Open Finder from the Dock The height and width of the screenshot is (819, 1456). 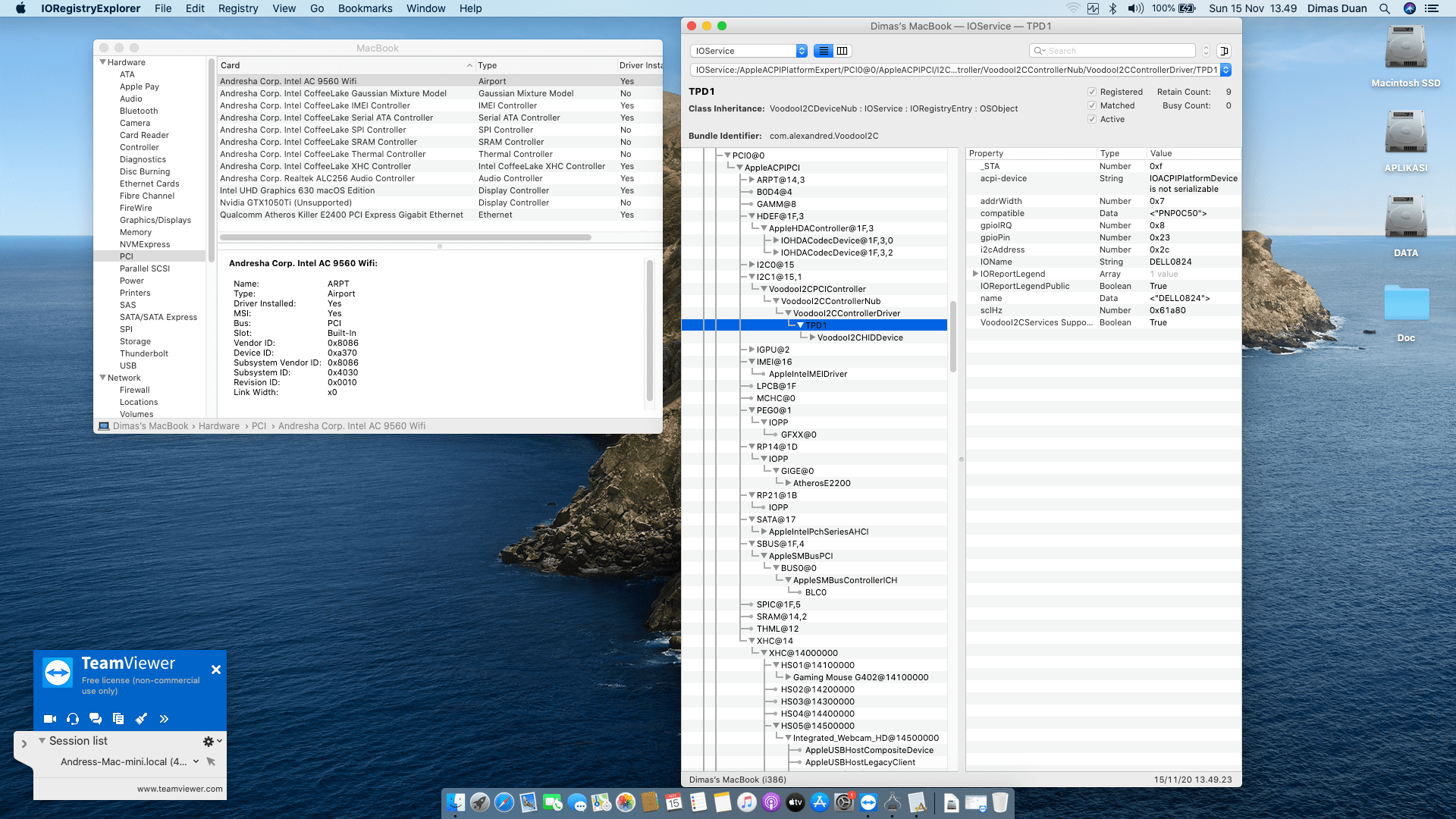456,802
